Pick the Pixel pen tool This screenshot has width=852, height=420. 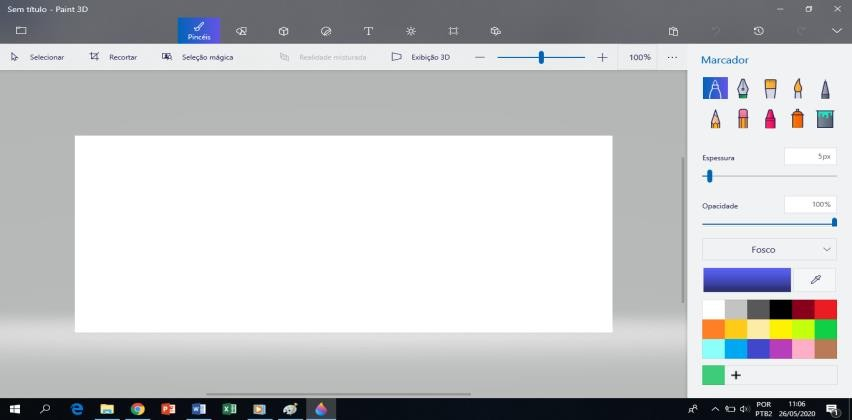click(825, 89)
